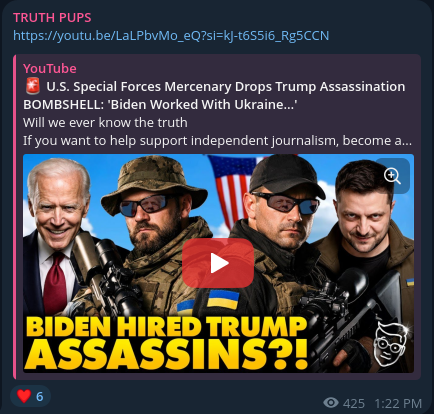Toggle the red heart reaction
This screenshot has width=434, height=414.
[24, 396]
